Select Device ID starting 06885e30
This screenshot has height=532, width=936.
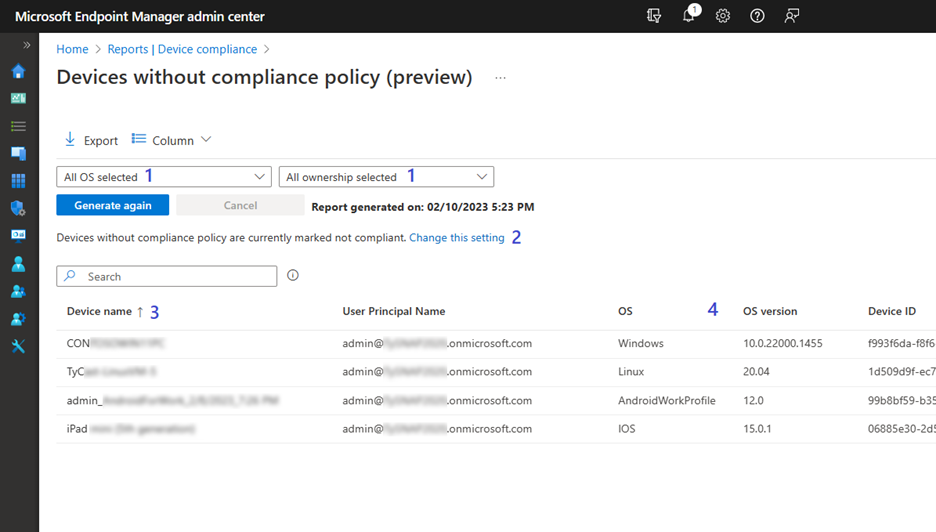click(901, 429)
